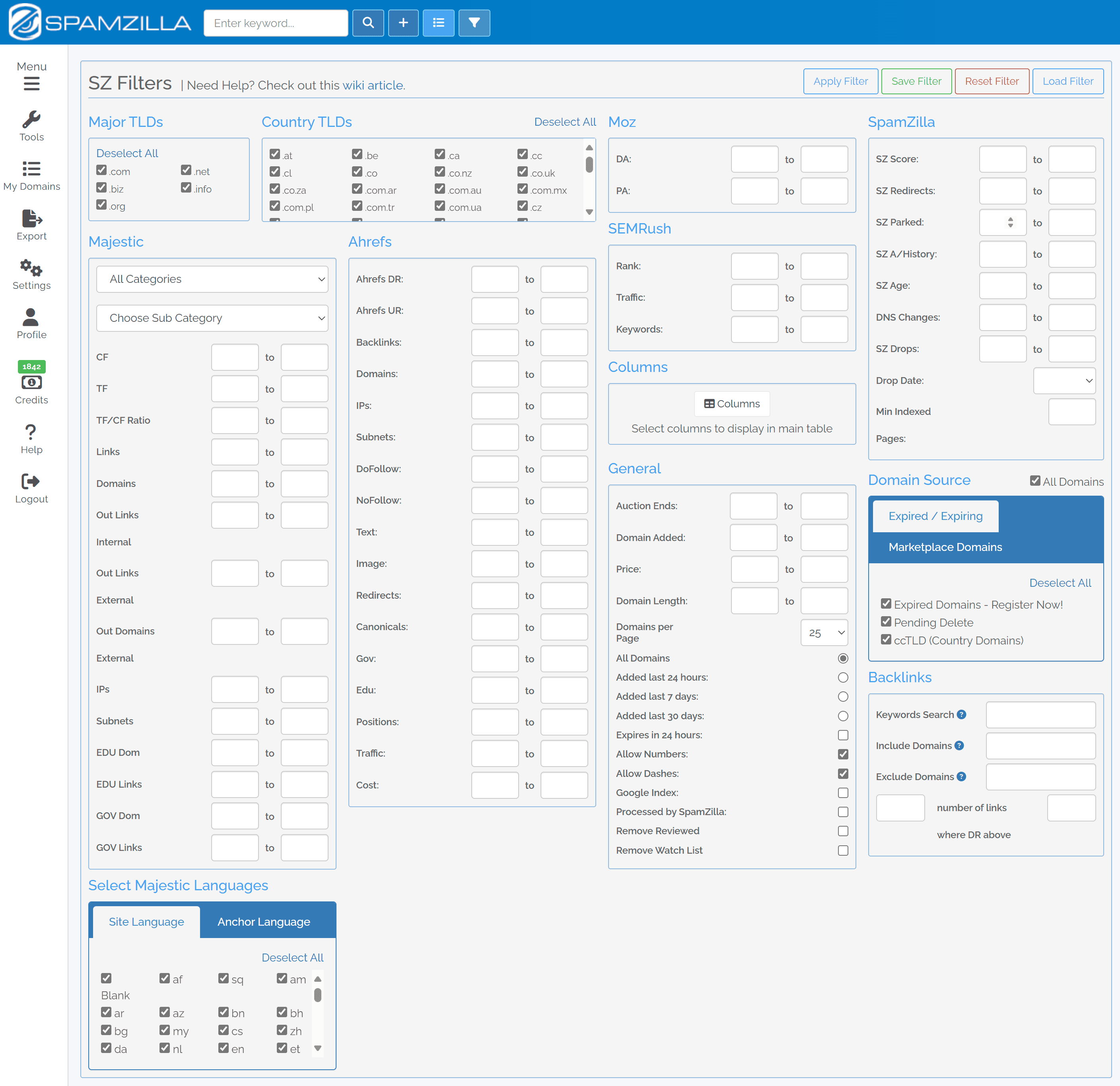This screenshot has width=1120, height=1086.
Task: Click the Moz DA minimum field
Action: point(754,159)
